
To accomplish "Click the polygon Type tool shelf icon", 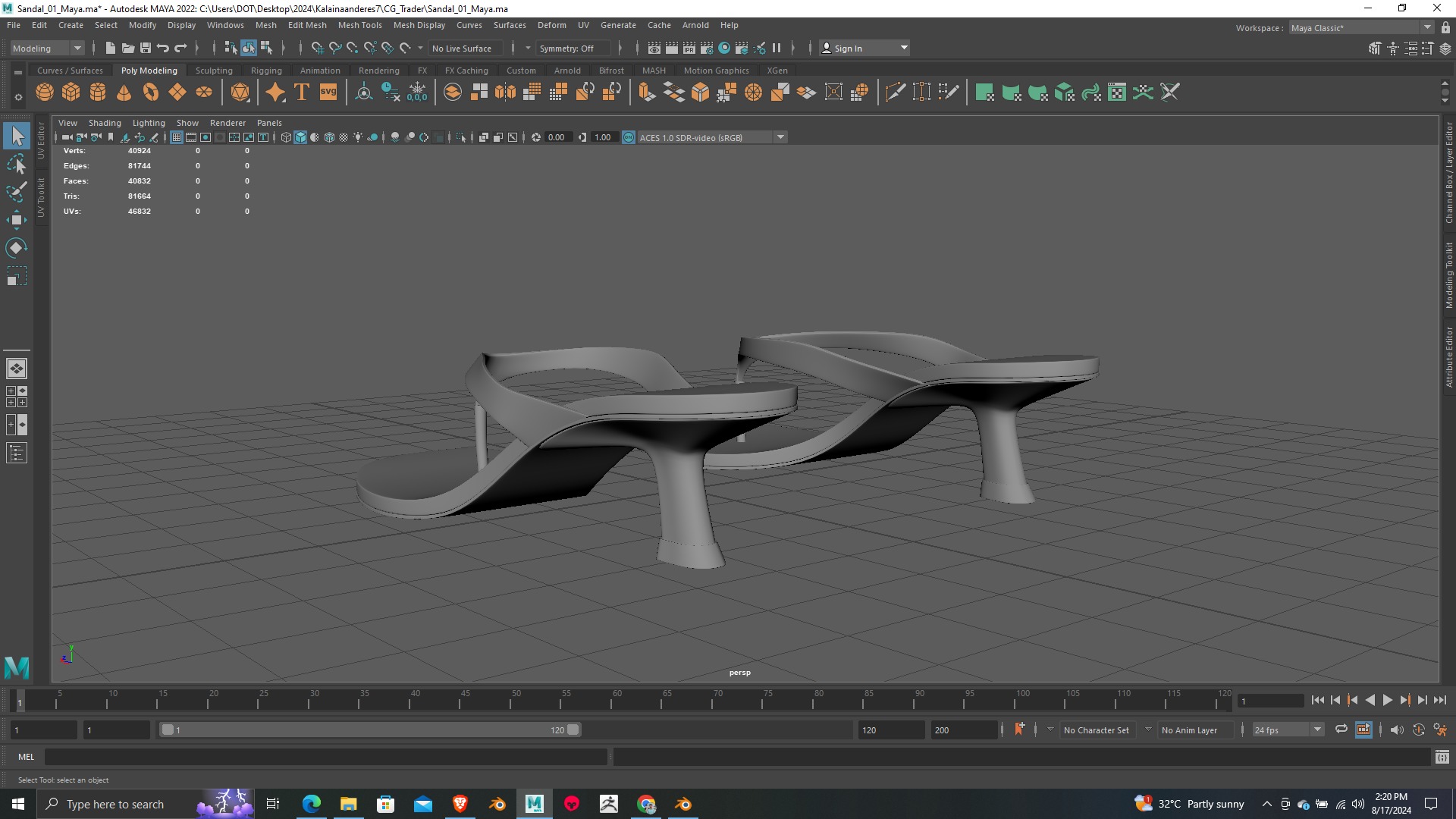I will [x=302, y=93].
